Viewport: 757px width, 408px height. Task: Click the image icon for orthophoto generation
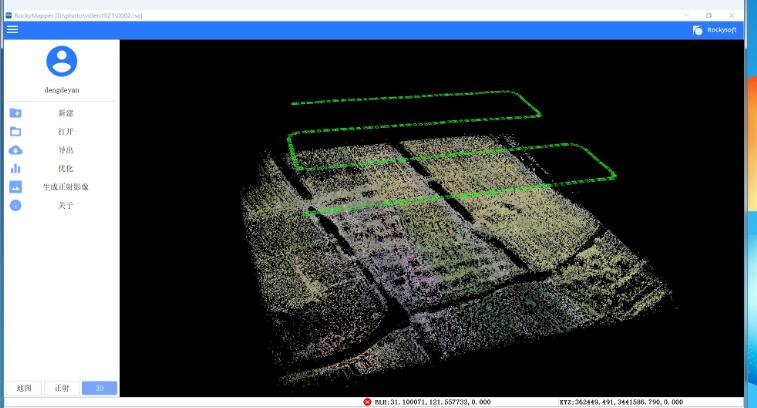click(x=15, y=187)
